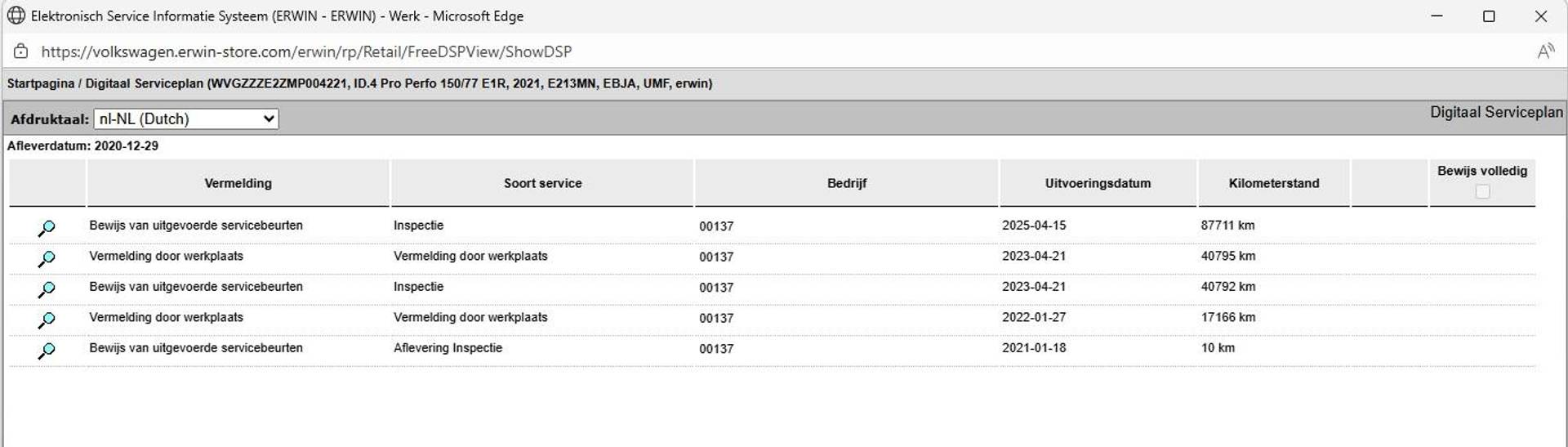The height and width of the screenshot is (447, 1568).
Task: Tick the Bewijs volledig checkbox
Action: [1482, 191]
